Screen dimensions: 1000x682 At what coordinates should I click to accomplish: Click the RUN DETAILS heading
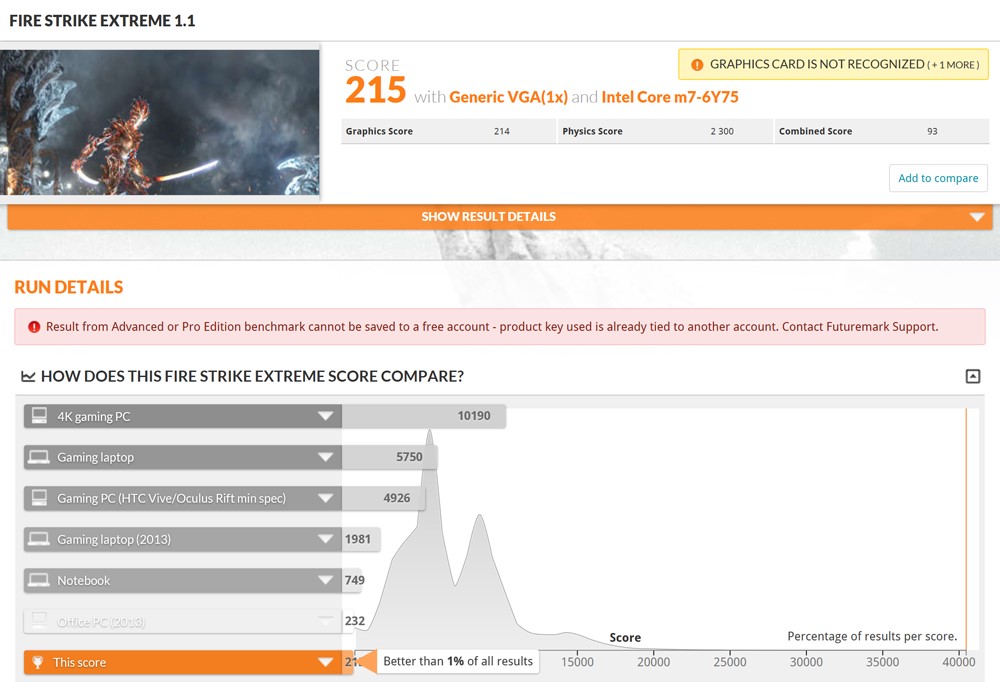(69, 287)
